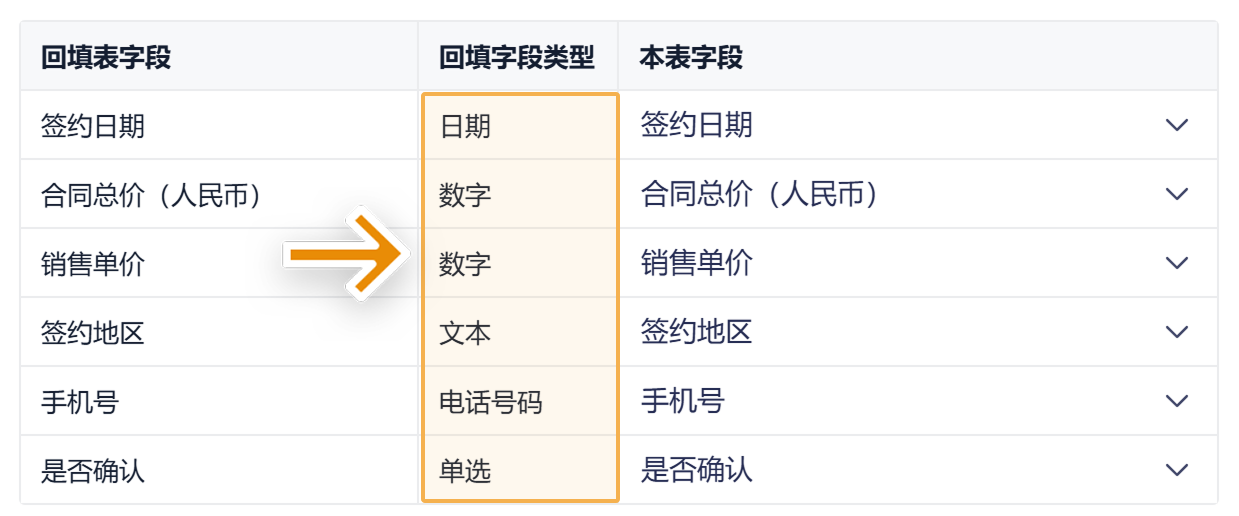Click the 是否确认 cell in left column
The width and height of the screenshot is (1239, 516).
click(x=219, y=470)
